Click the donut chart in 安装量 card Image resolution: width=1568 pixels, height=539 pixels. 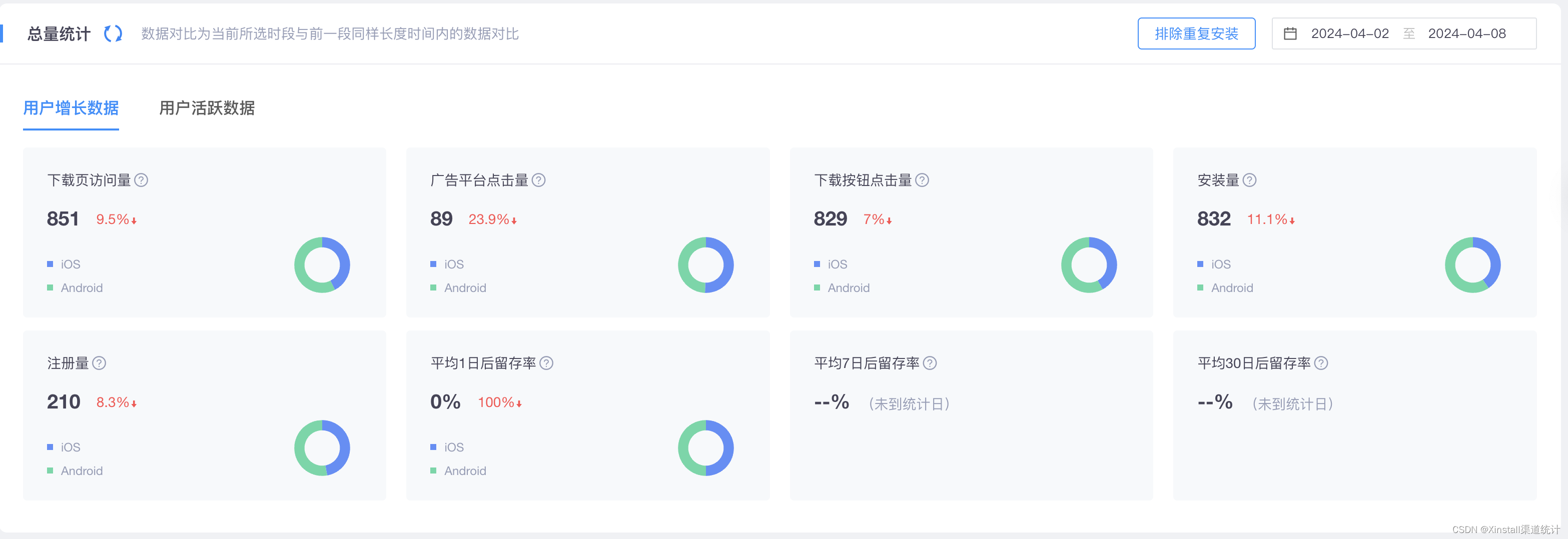(x=1472, y=264)
